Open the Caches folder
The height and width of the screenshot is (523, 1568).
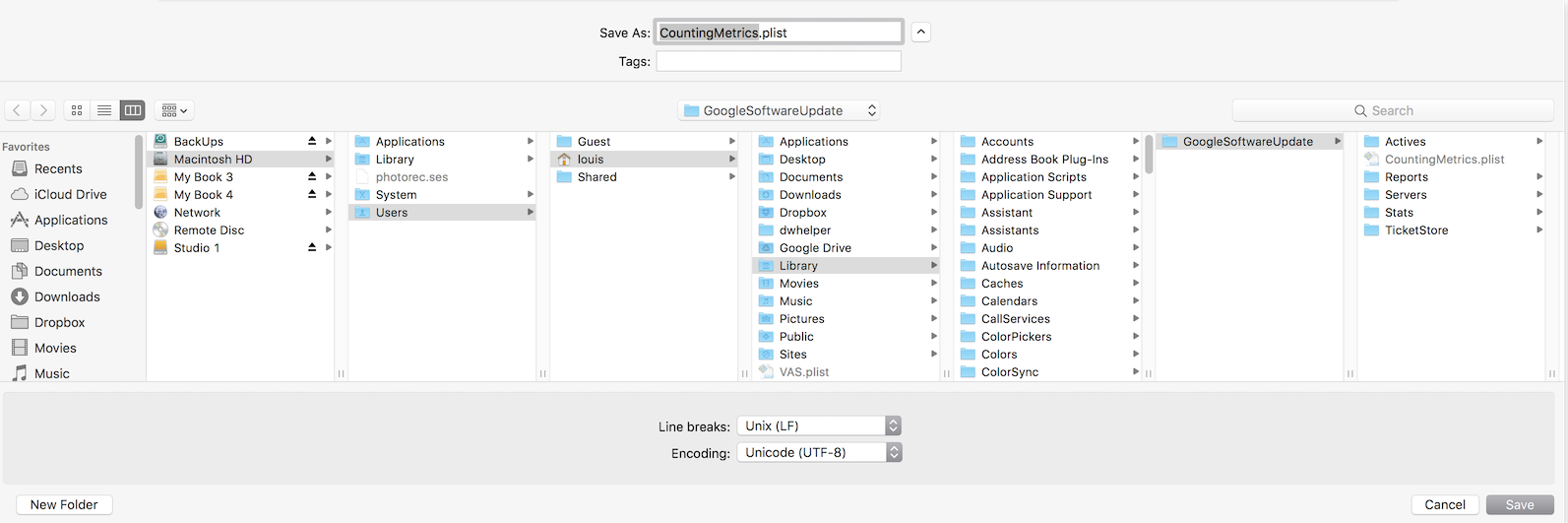click(1048, 283)
